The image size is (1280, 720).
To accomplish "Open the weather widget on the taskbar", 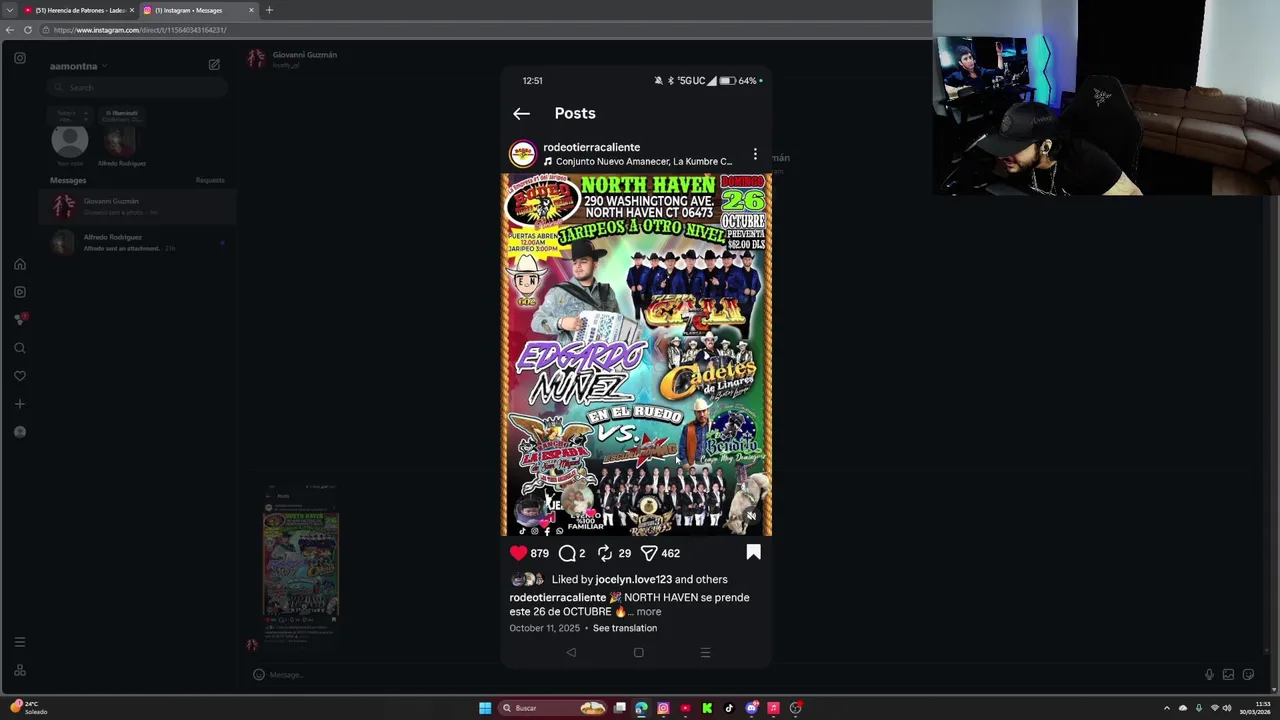I will (30, 708).
